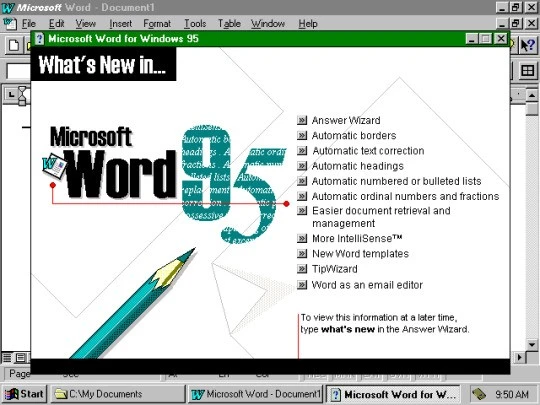Switch to Microsoft Word - Document1 taskbar button
Screen dimensions: 540x405
(255, 394)
